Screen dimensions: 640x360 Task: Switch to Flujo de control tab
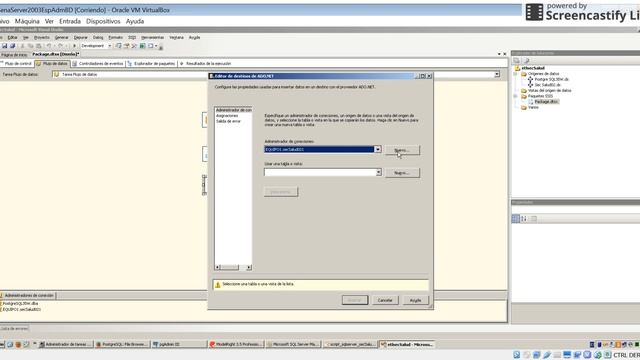[17, 64]
